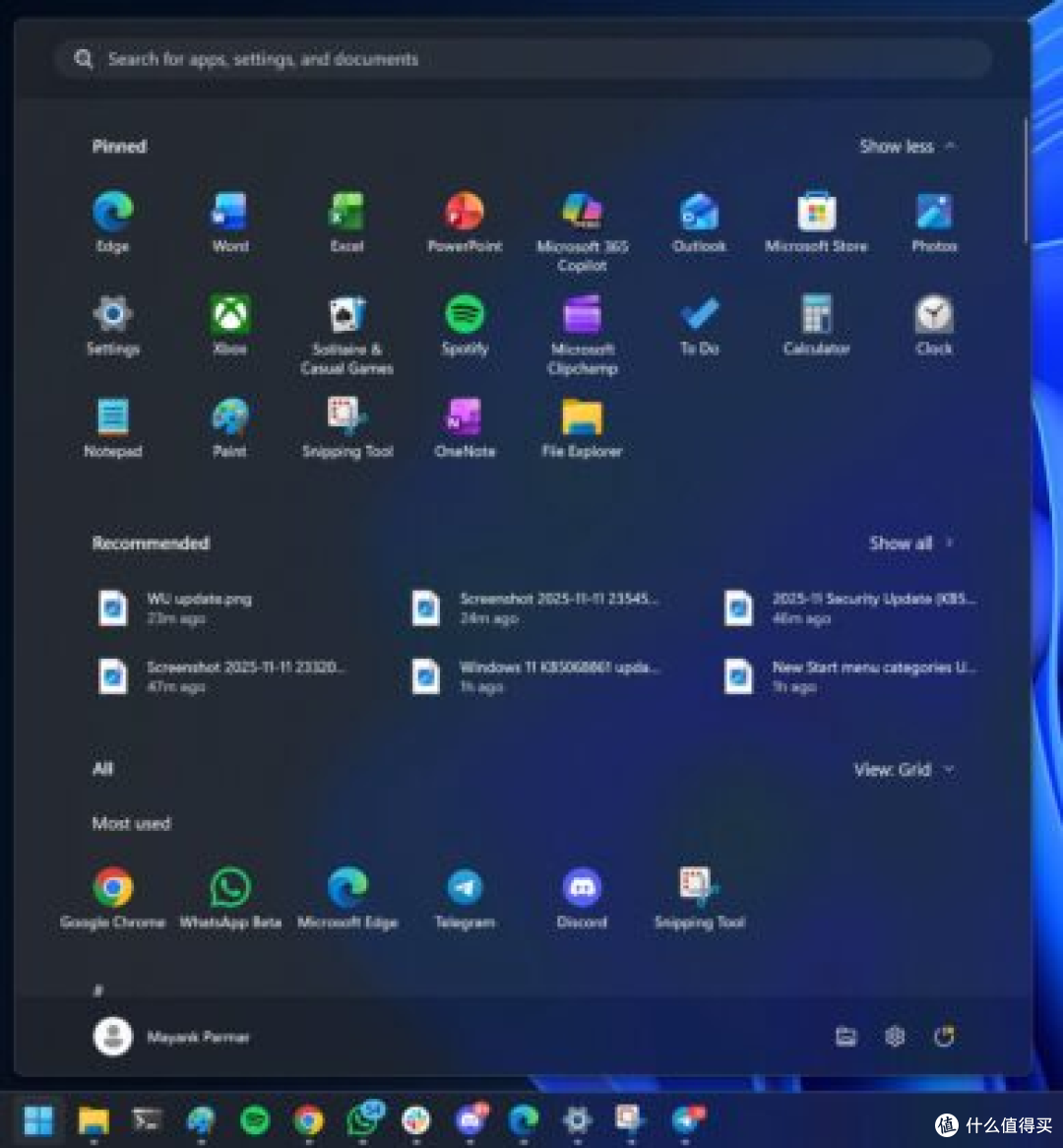Open Microsoft Clipchamp
1063x1148 pixels.
pyautogui.click(x=582, y=334)
